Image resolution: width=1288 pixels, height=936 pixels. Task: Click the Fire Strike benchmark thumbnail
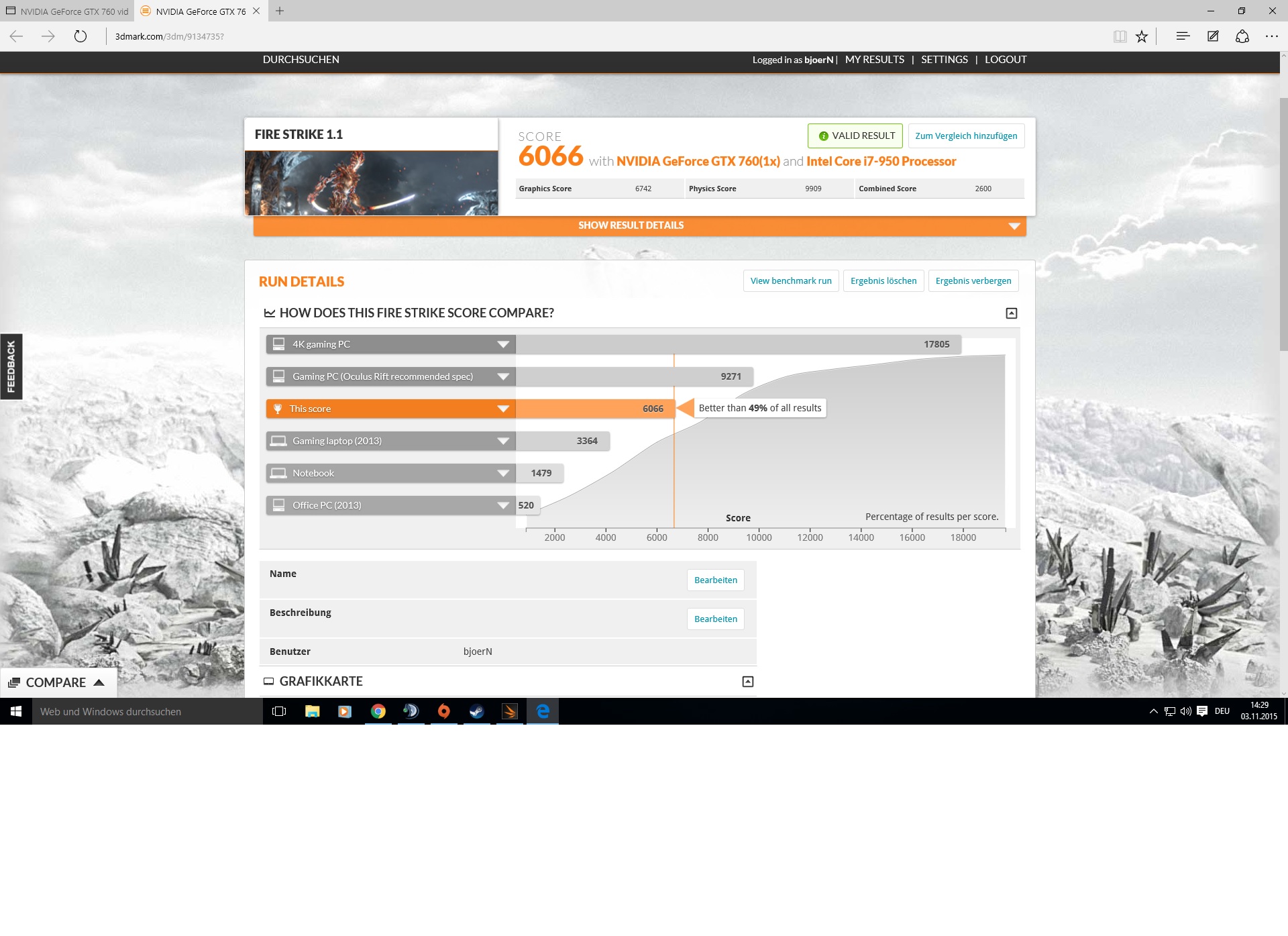[371, 183]
